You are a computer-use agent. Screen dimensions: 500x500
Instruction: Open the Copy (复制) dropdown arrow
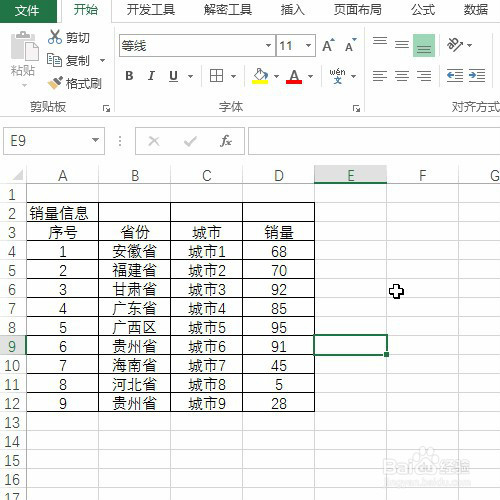click(x=102, y=60)
